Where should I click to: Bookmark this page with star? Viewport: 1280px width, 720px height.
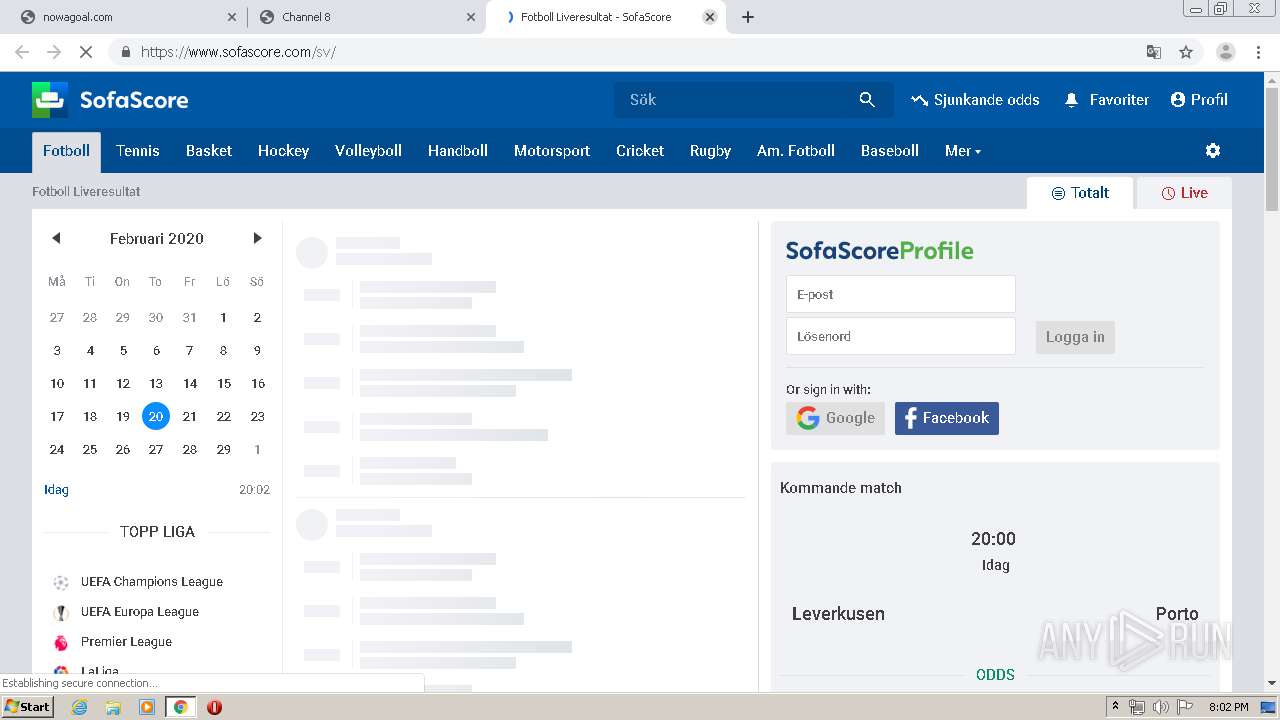click(x=1186, y=52)
